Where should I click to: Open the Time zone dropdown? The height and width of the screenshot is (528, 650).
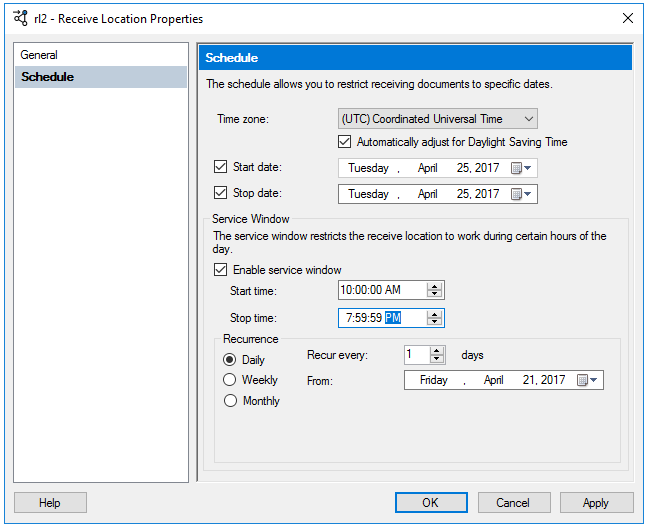[x=438, y=119]
